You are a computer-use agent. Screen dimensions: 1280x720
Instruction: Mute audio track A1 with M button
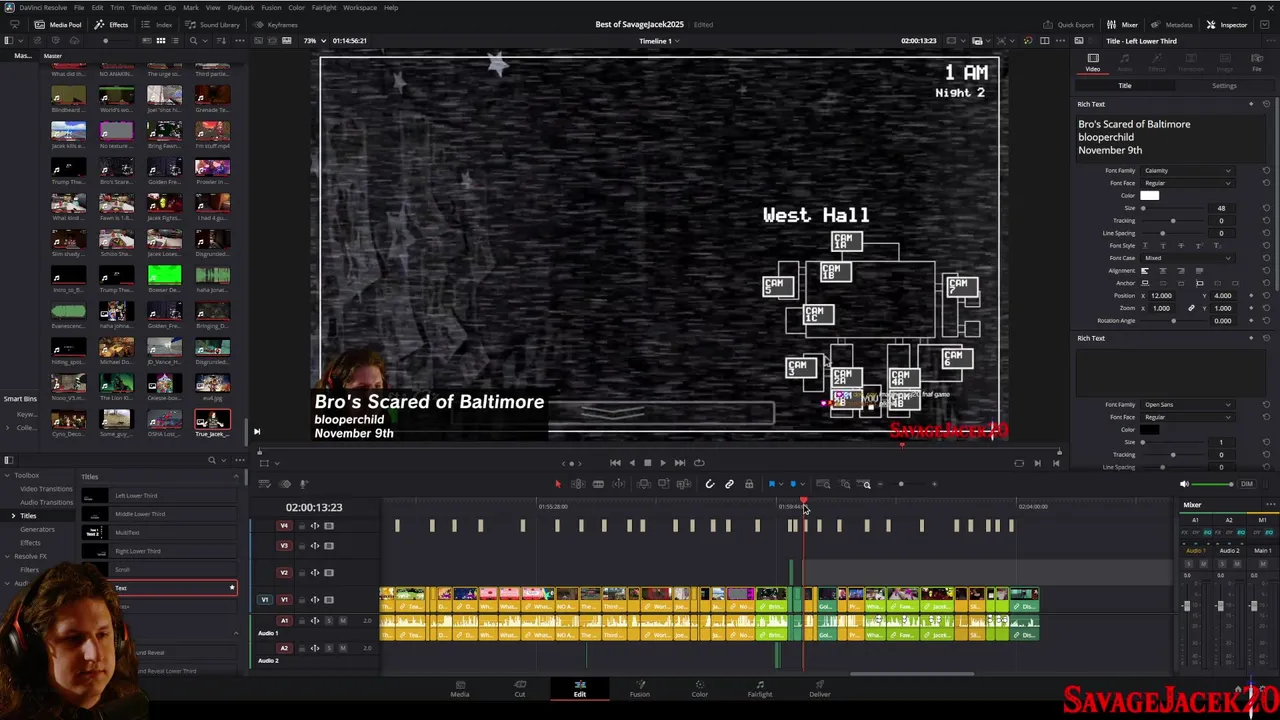(343, 621)
